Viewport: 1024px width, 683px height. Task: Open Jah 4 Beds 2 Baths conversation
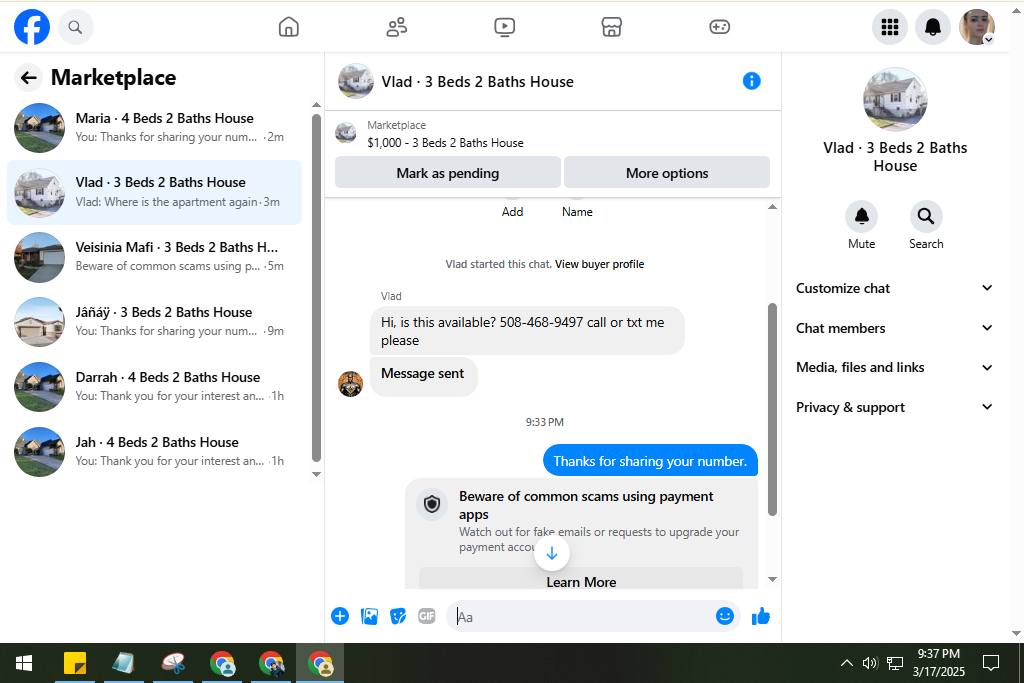[154, 452]
